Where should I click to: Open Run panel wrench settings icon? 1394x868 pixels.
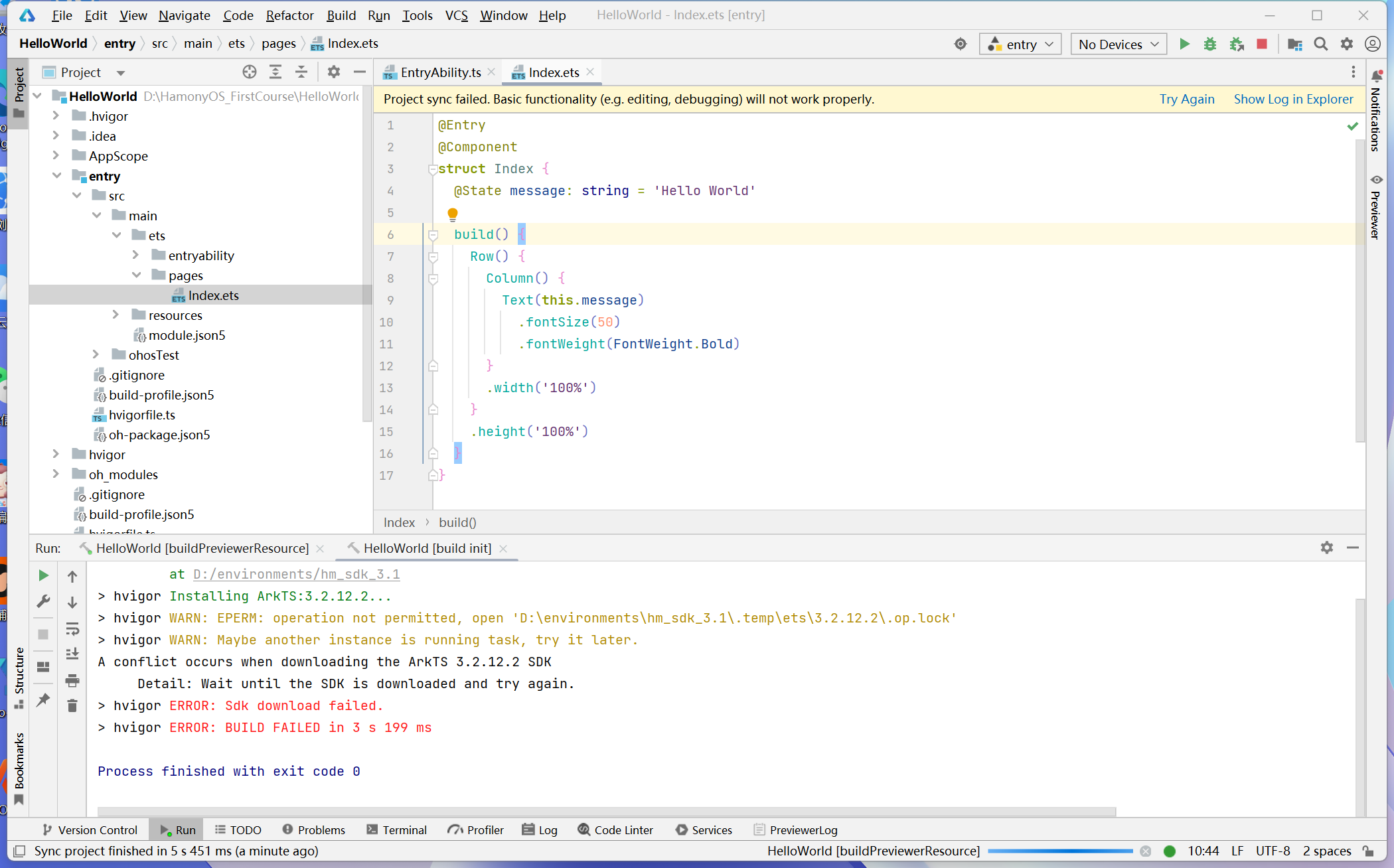[43, 601]
